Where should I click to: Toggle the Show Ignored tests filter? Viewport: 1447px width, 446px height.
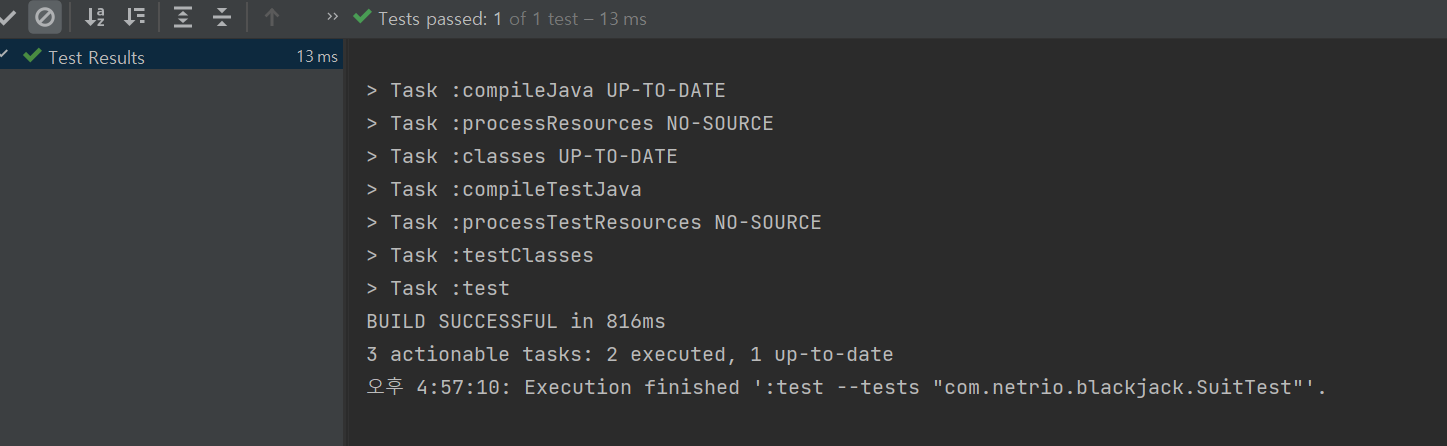44,17
